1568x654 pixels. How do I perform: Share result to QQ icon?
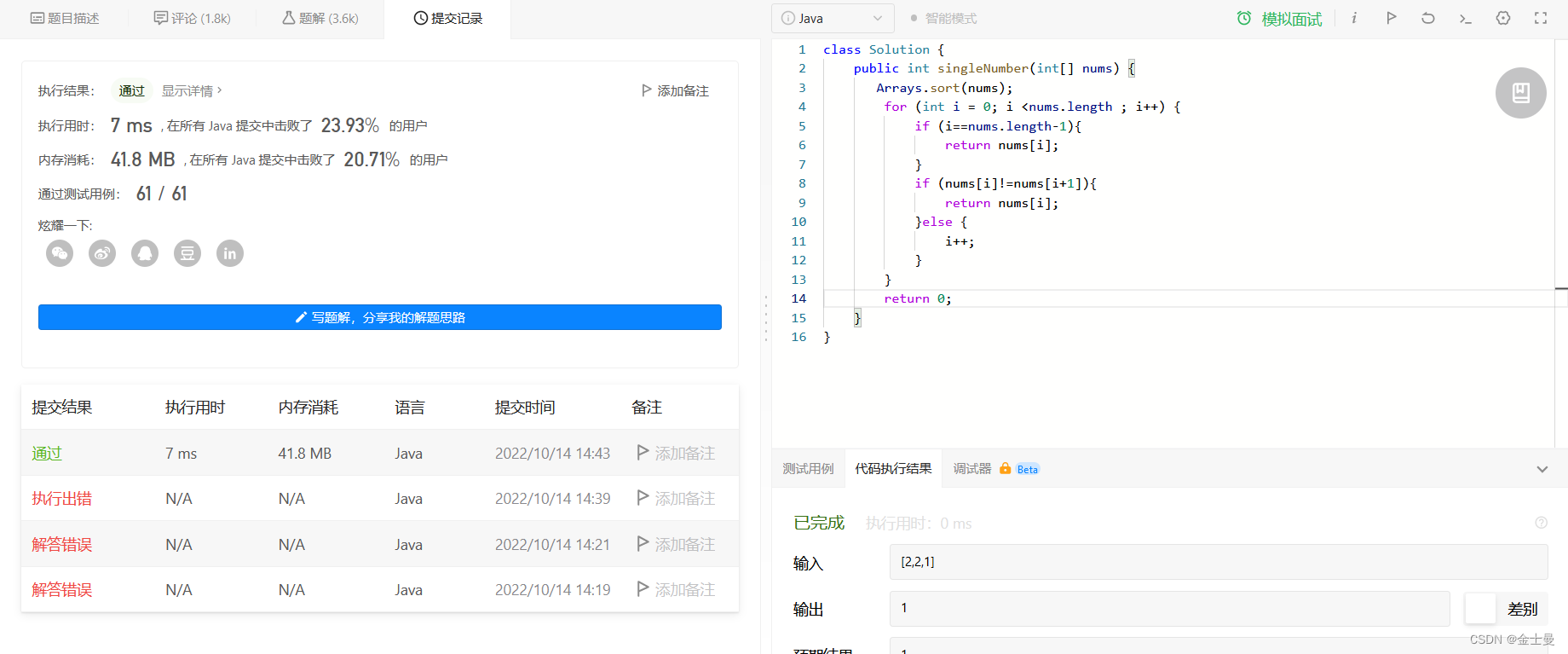[145, 253]
